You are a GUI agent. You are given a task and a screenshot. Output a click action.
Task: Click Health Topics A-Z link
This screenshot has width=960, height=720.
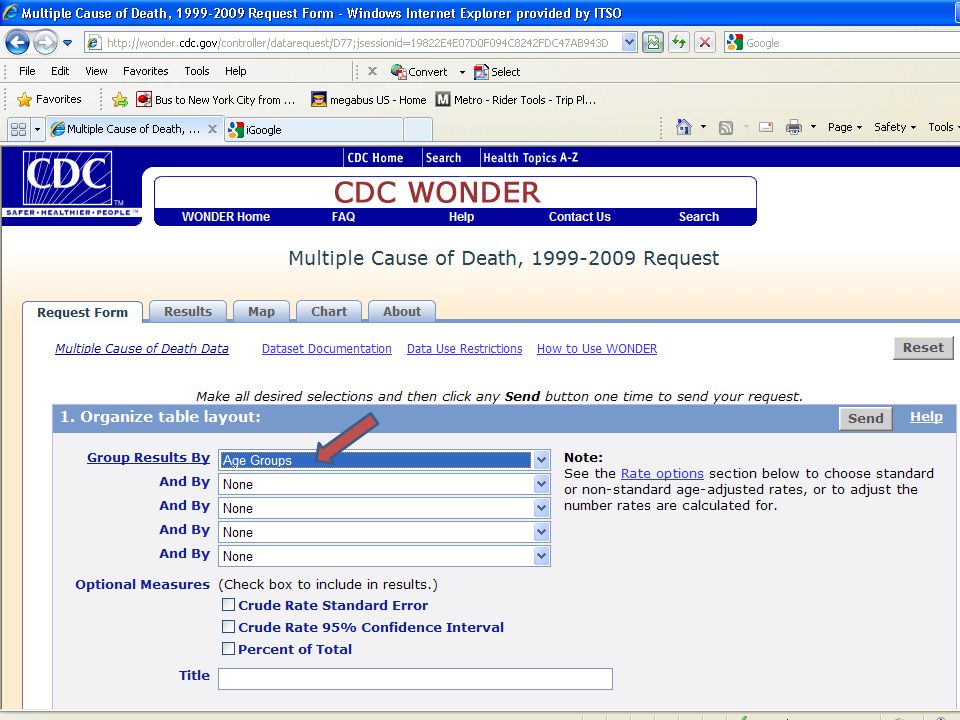point(530,158)
